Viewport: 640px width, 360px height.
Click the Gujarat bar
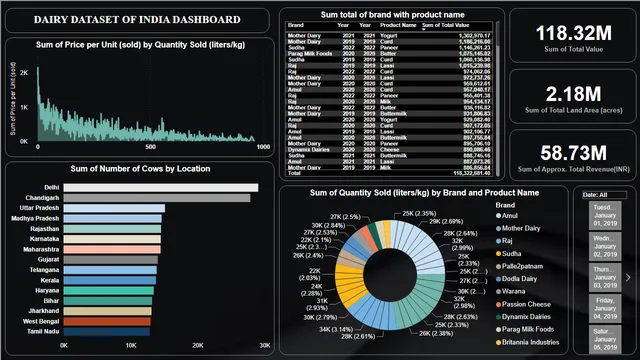[x=111, y=260]
